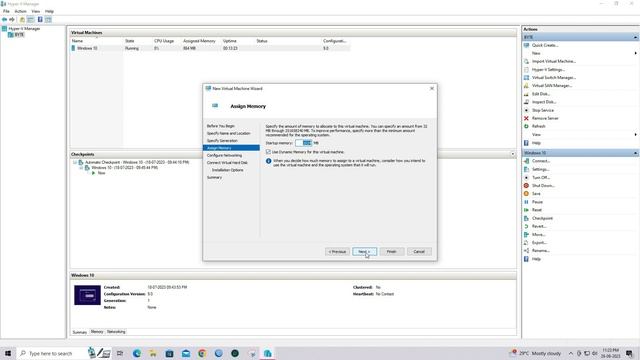Screen dimensions: 640x360
Task: Open notification center in system tray
Action: point(630,353)
